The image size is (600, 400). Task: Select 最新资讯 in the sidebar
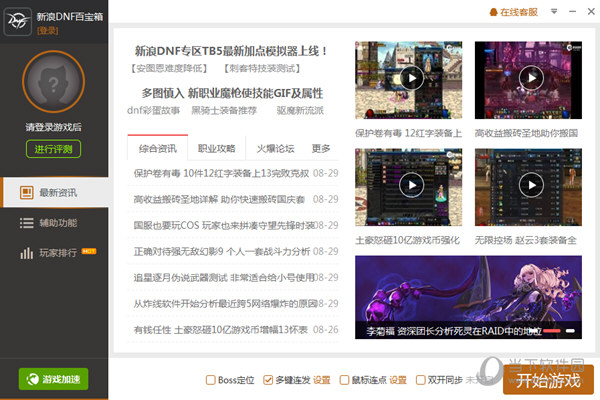click(54, 192)
